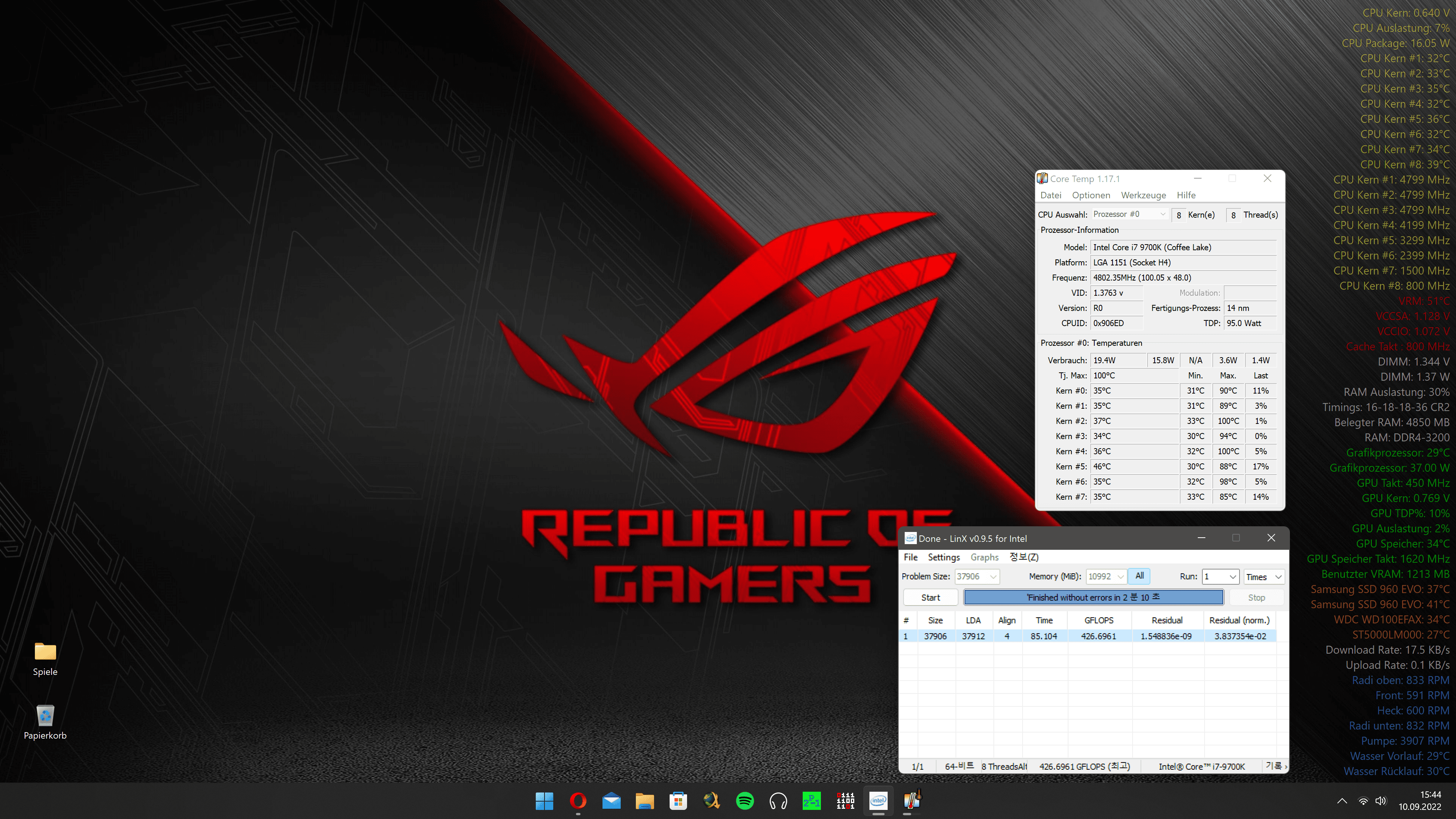1456x819 pixels.
Task: Open the globe-arrow app in the taskbar
Action: pos(711,800)
